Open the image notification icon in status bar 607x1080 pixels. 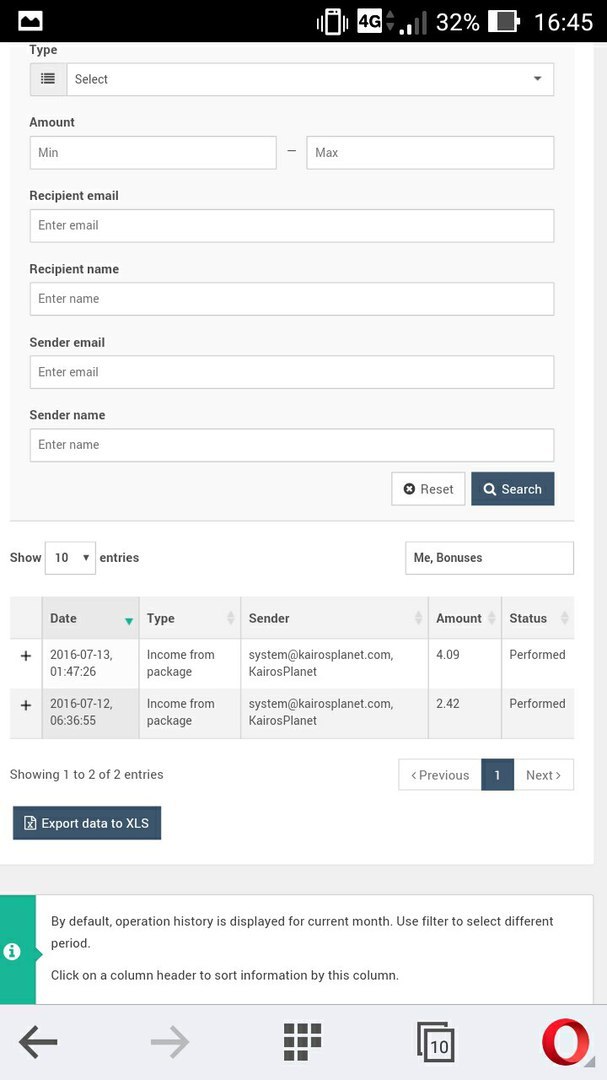(30, 21)
